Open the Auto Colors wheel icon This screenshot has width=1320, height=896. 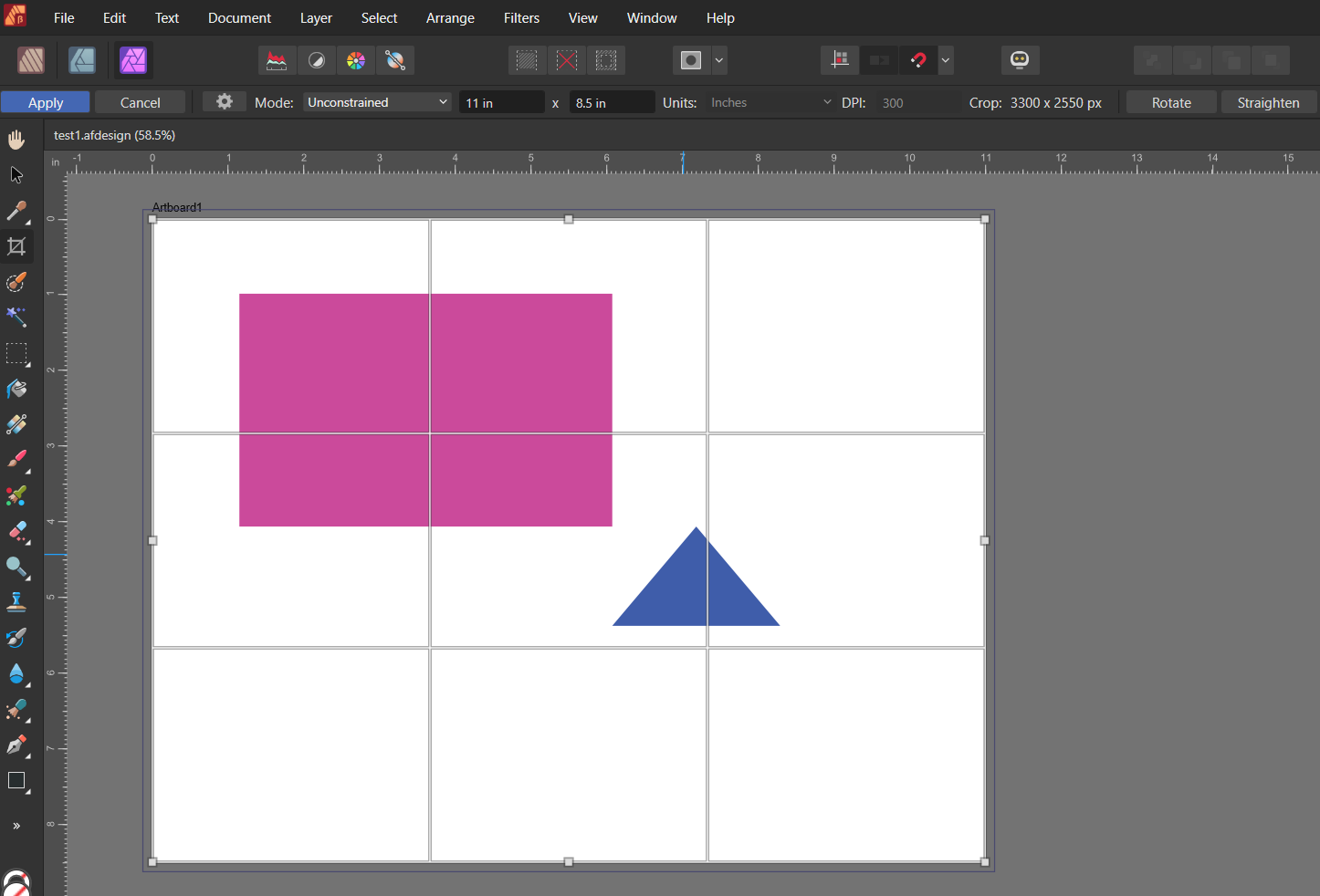coord(356,60)
